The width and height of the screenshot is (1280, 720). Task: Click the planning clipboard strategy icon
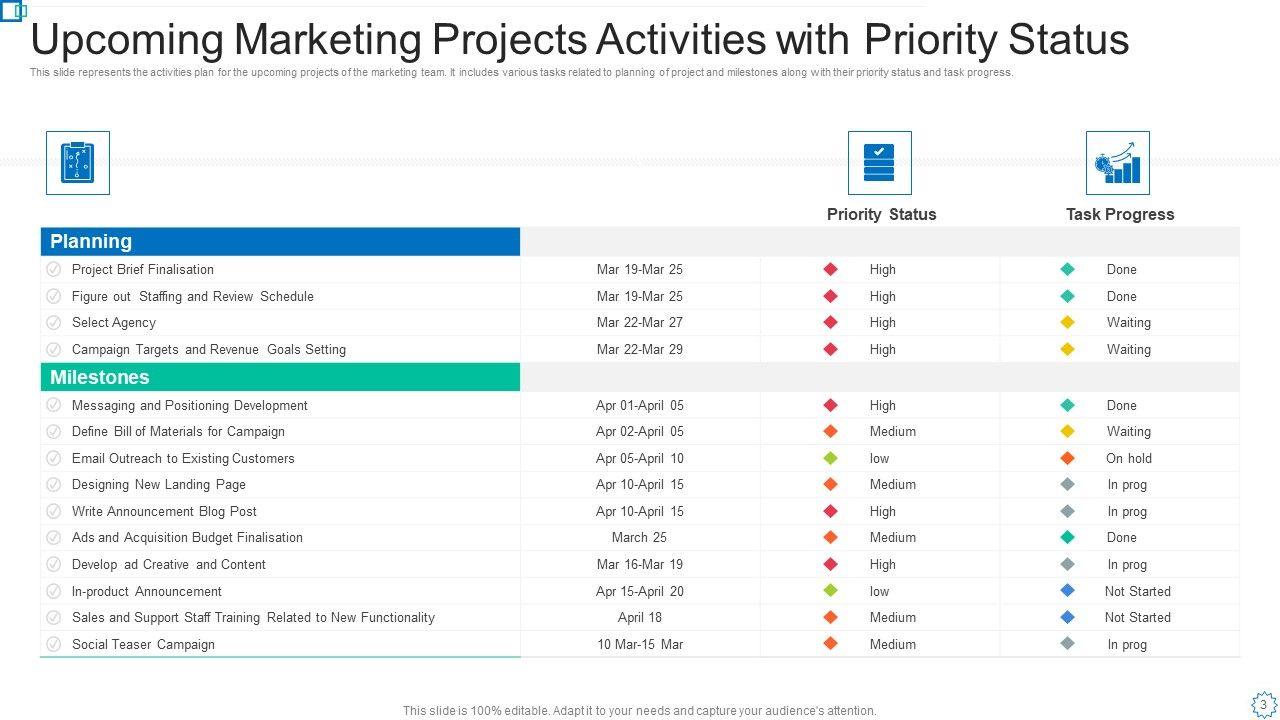(78, 163)
